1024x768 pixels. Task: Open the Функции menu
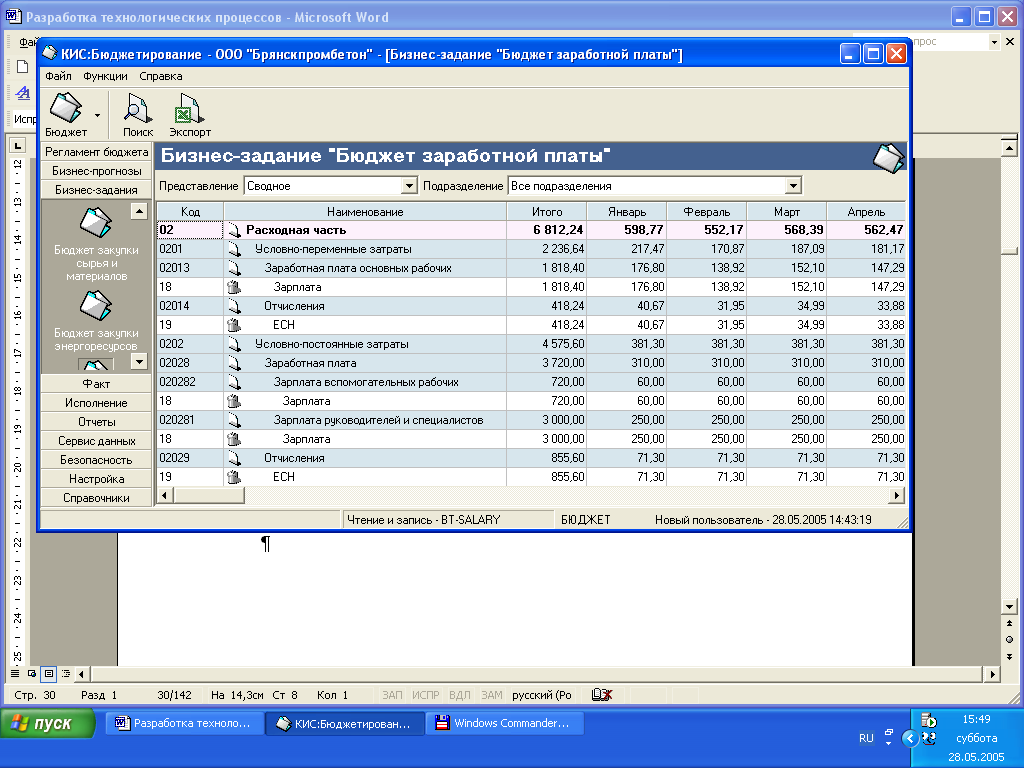click(x=105, y=76)
